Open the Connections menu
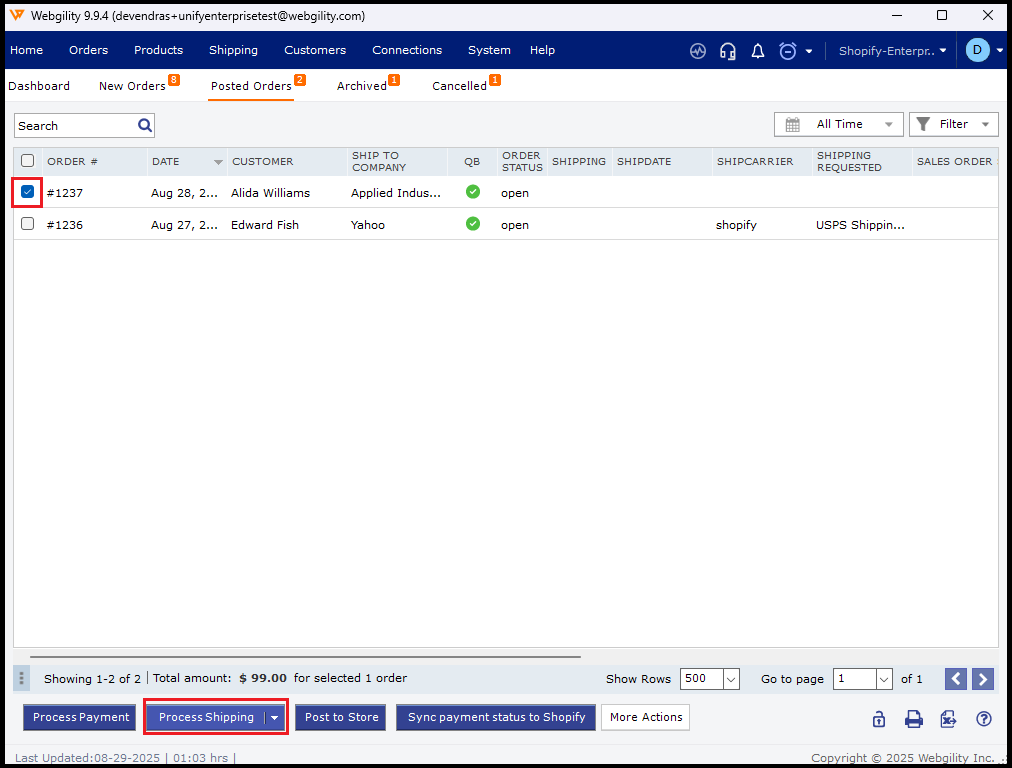The width and height of the screenshot is (1012, 768). point(407,50)
